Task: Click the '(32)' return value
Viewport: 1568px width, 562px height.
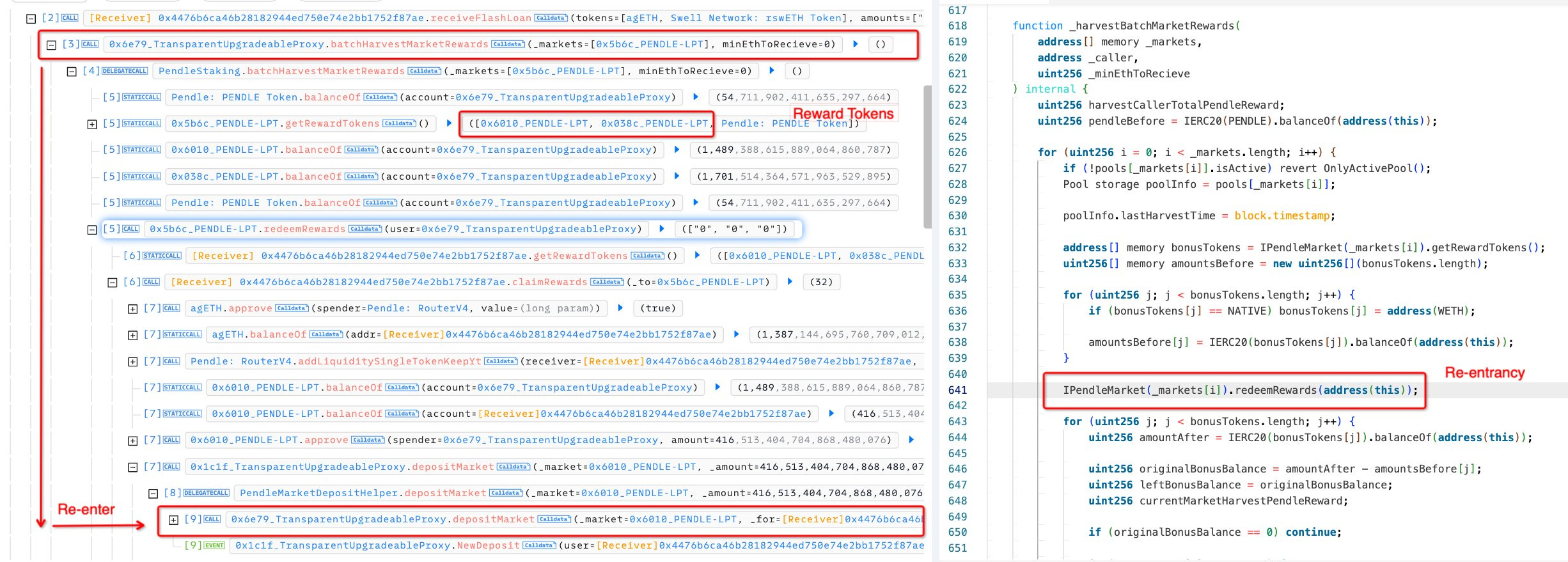Action: pos(821,282)
